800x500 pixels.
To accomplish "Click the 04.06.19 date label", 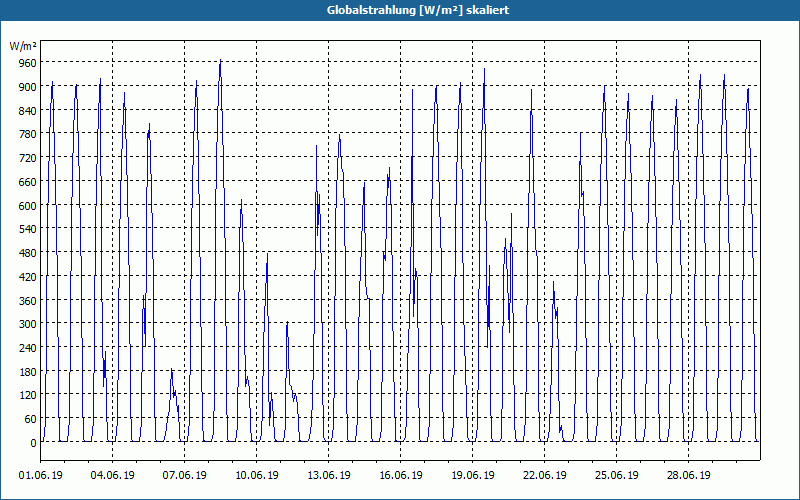I will (x=113, y=476).
